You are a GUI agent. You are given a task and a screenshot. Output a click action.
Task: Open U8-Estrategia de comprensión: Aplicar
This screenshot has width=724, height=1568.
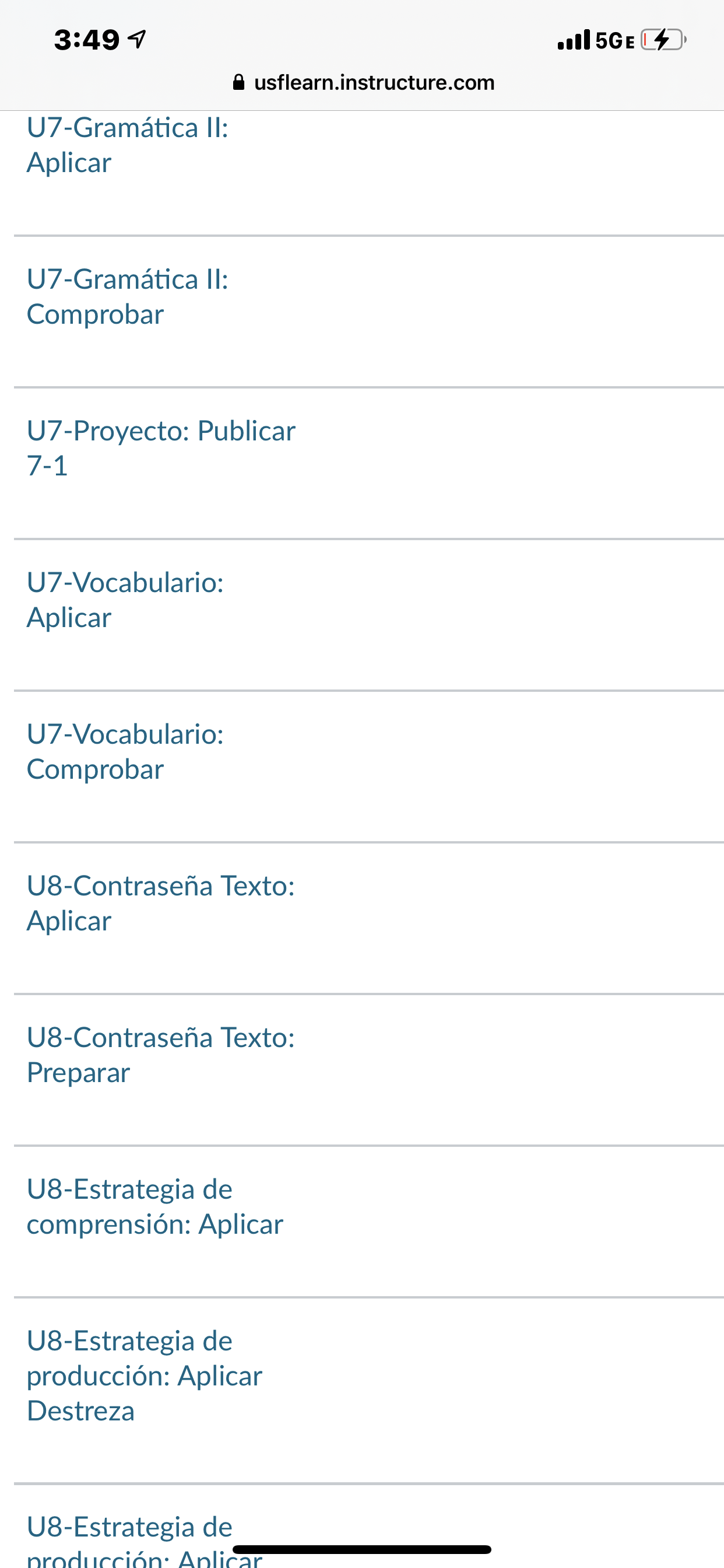pyautogui.click(x=154, y=1206)
